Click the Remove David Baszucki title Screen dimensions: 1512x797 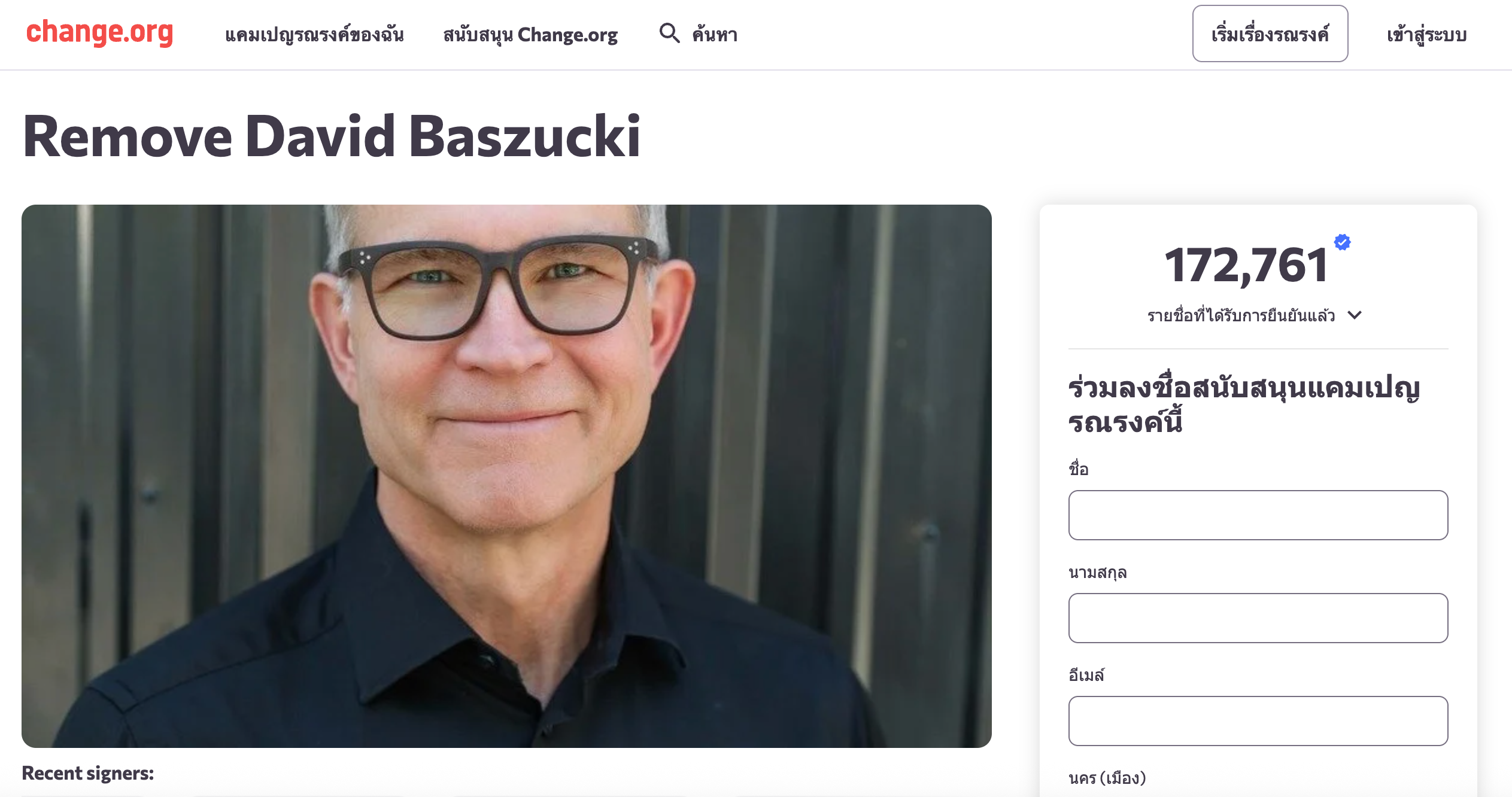coord(332,137)
